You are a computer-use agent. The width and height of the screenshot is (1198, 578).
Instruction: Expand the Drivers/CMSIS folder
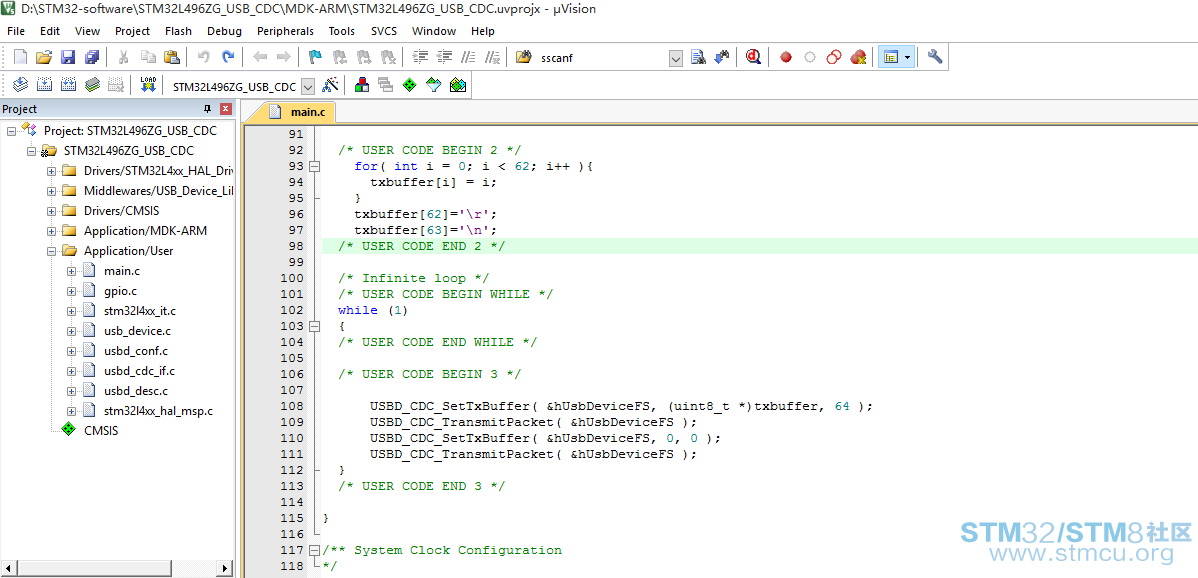(x=51, y=211)
